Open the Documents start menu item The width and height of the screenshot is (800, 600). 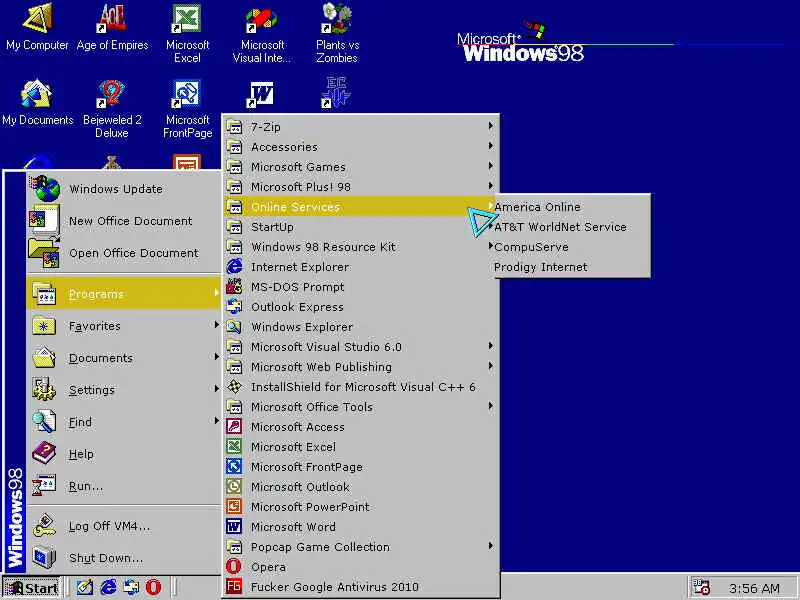tap(124, 358)
